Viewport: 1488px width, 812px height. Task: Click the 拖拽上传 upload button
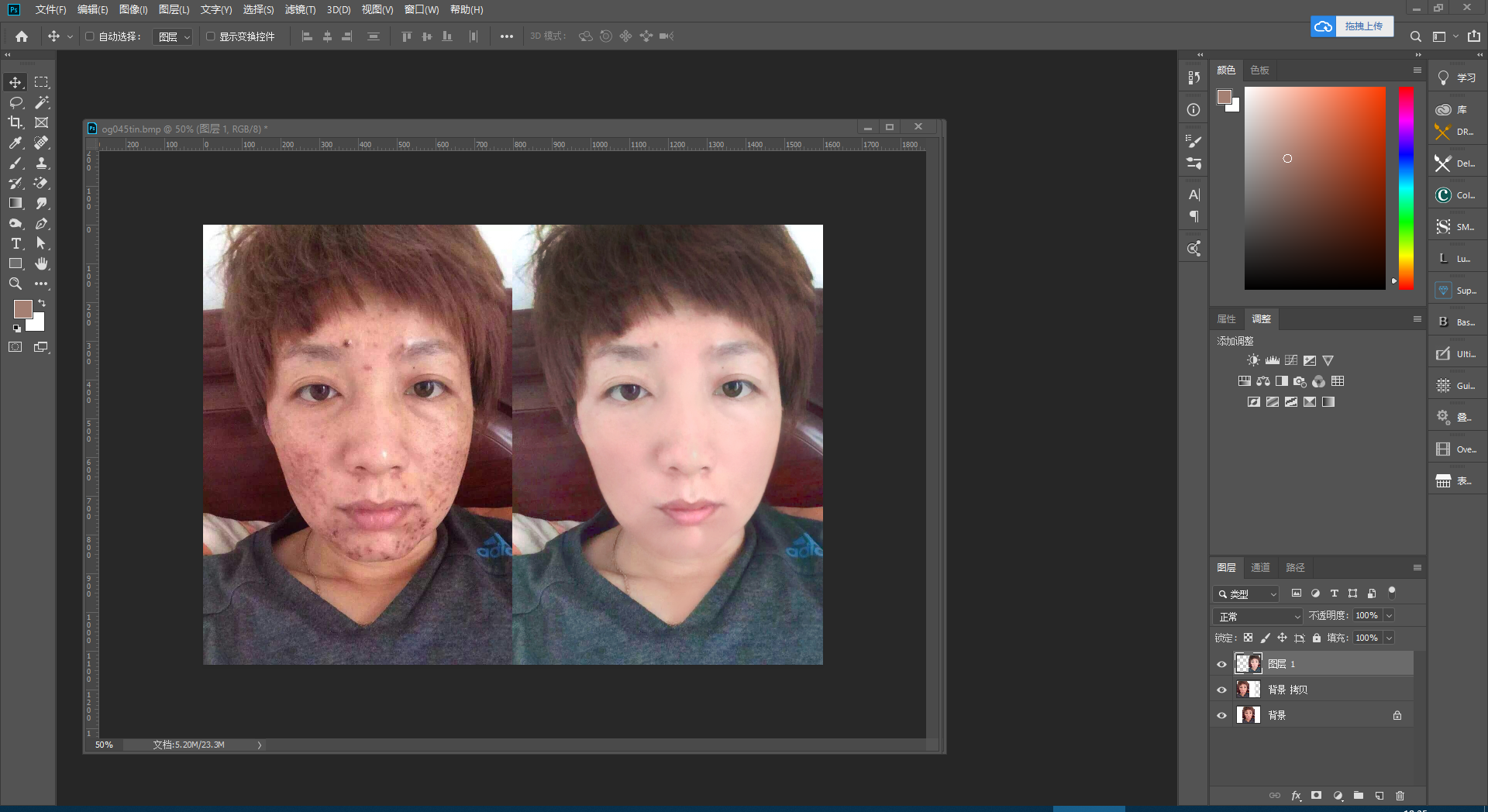[1352, 26]
